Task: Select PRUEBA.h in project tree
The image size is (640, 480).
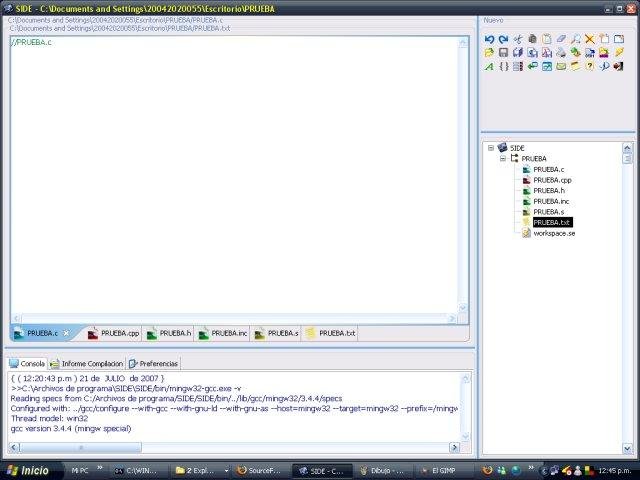Action: [549, 191]
